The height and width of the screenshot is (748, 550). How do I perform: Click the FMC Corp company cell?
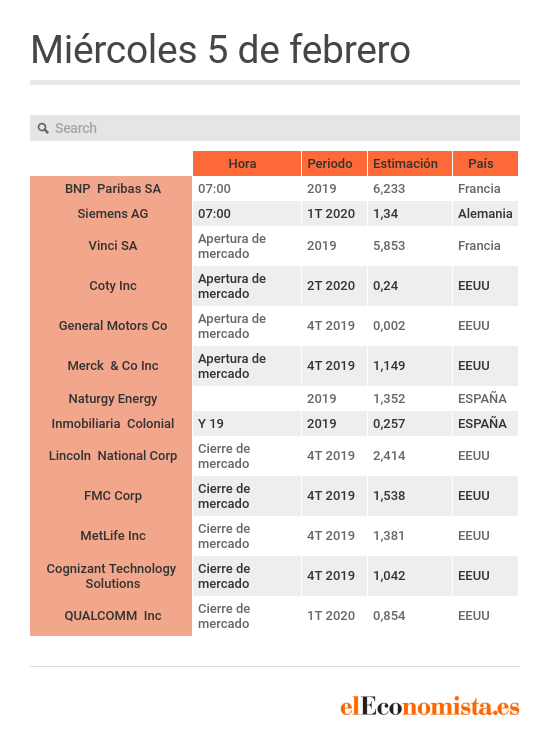[x=111, y=496]
